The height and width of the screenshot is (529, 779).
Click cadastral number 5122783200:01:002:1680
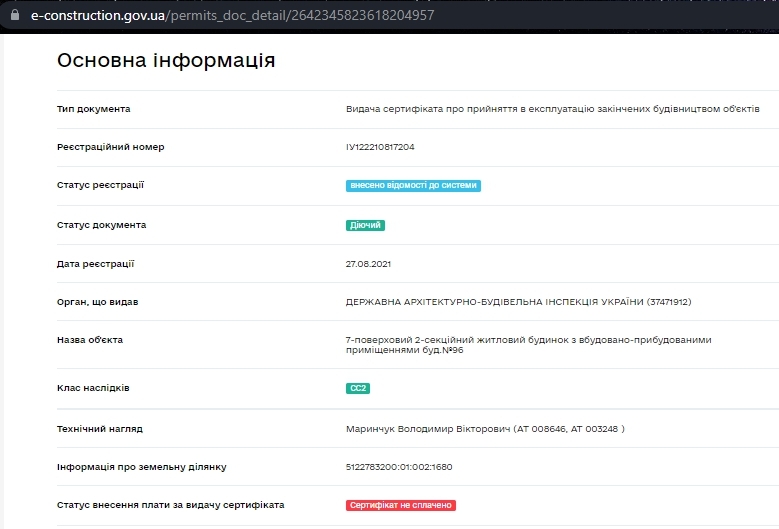399,467
